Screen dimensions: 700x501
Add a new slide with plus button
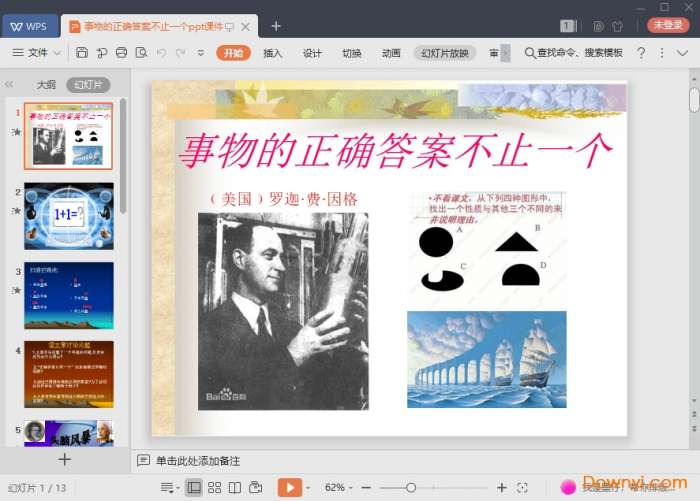coord(65,459)
